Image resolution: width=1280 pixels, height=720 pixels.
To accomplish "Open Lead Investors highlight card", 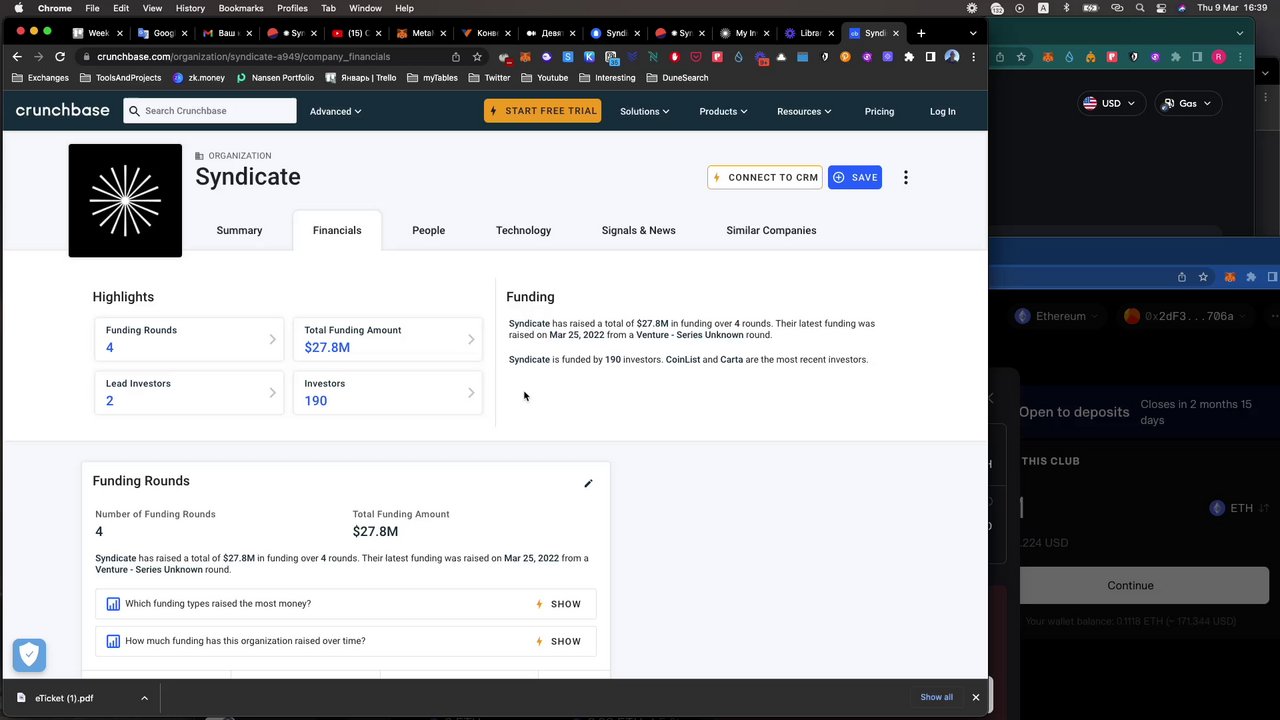I will click(189, 392).
